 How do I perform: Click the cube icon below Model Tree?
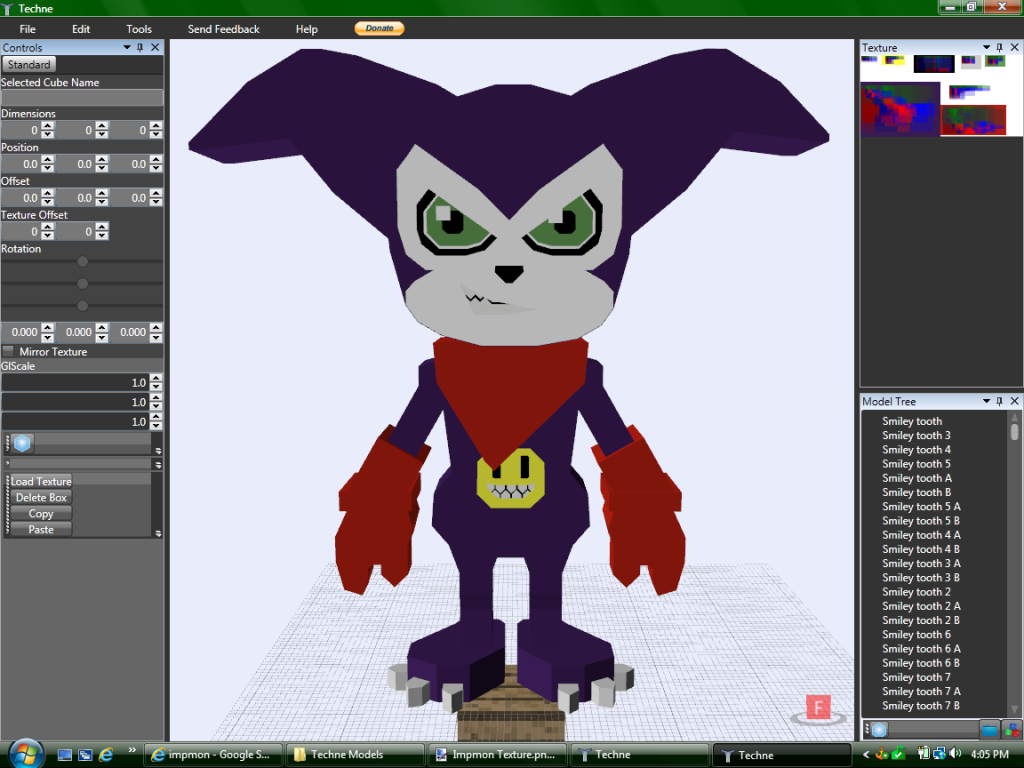(879, 729)
